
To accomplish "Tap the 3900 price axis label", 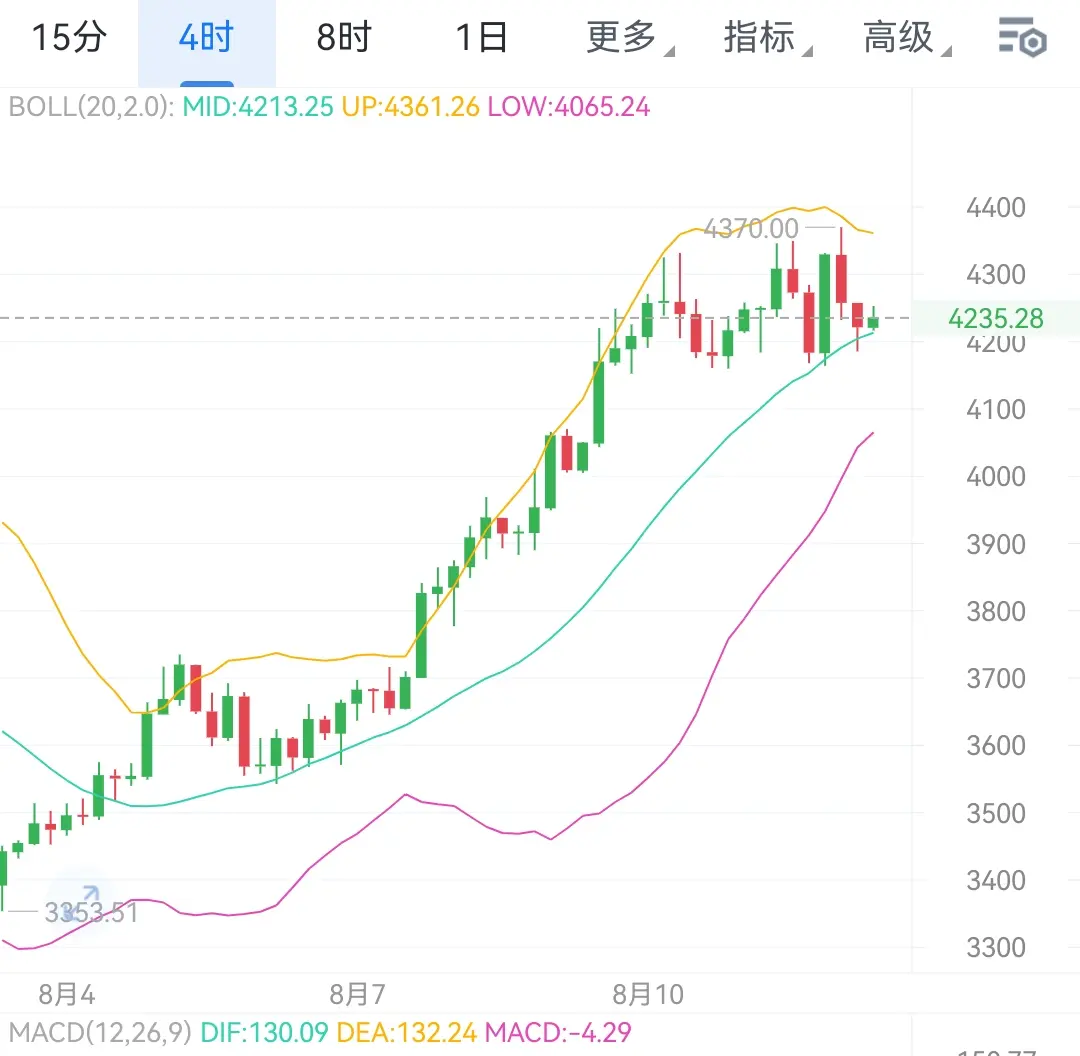I will click(x=996, y=545).
